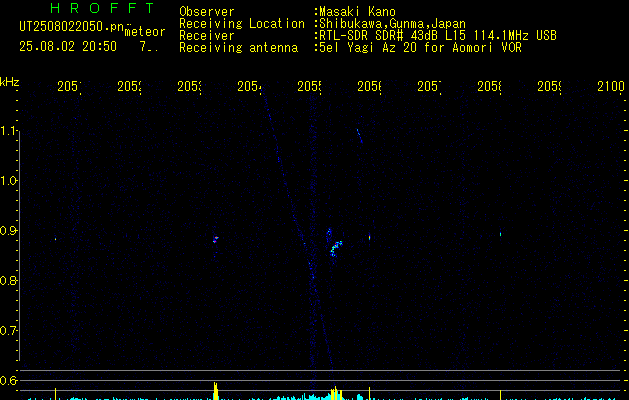Click the 0.9 frequency axis label
The width and height of the screenshot is (629, 400).
tap(8, 231)
